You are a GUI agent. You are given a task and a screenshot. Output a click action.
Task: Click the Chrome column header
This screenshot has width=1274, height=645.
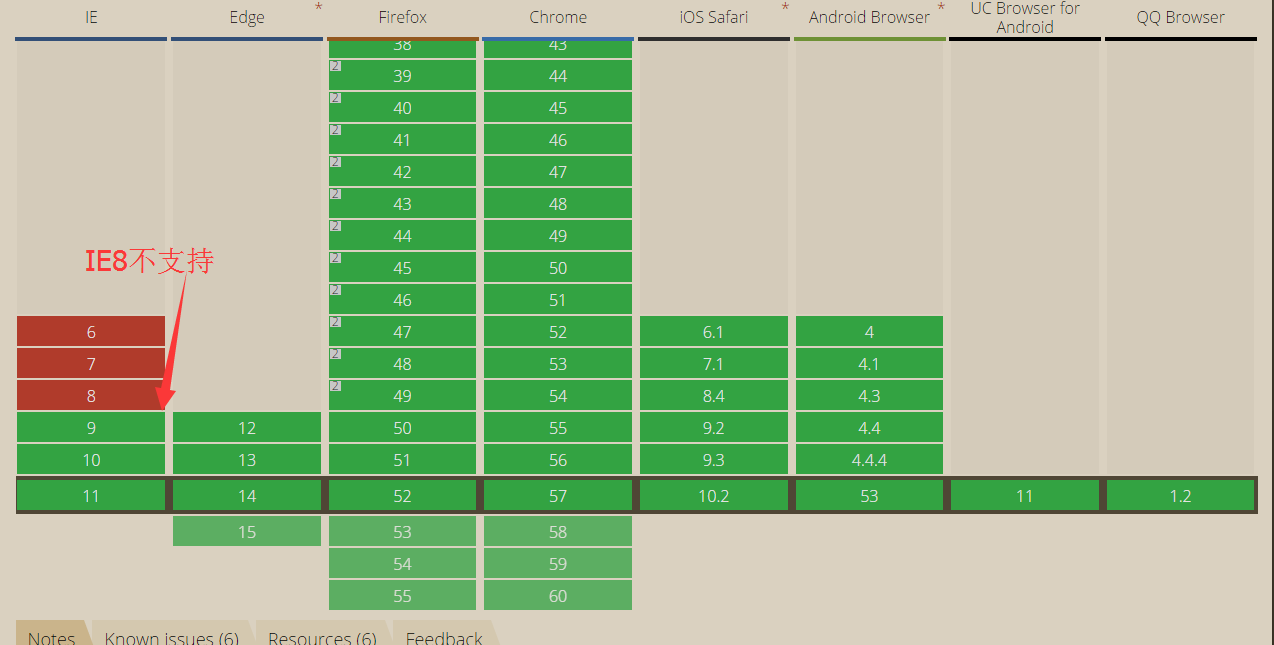(x=558, y=17)
